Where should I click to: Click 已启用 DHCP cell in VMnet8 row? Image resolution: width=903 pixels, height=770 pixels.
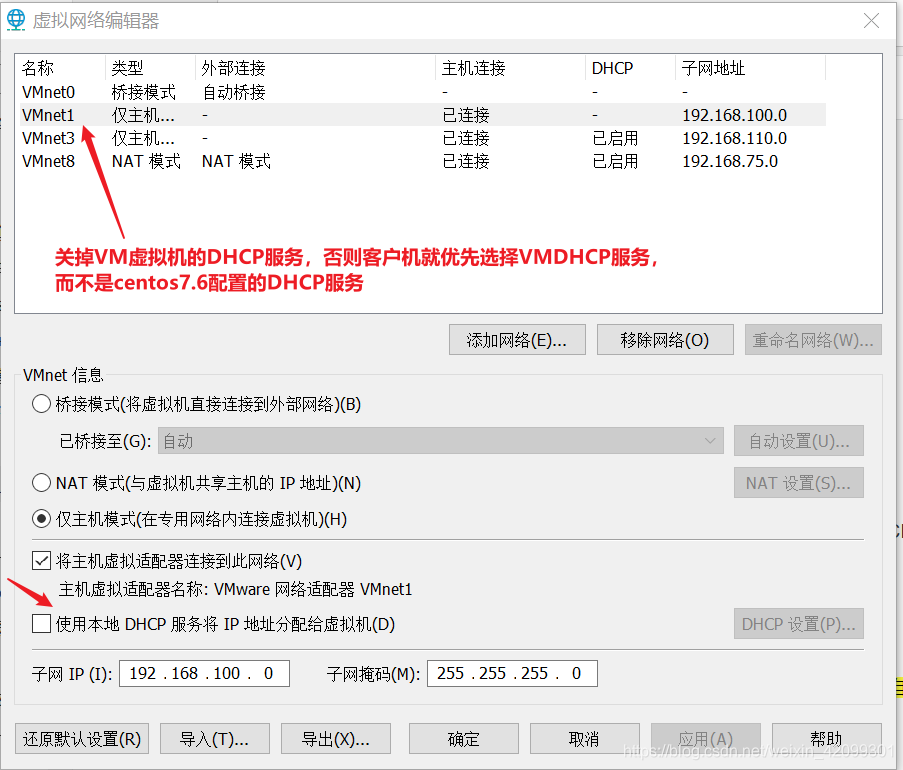pyautogui.click(x=615, y=161)
